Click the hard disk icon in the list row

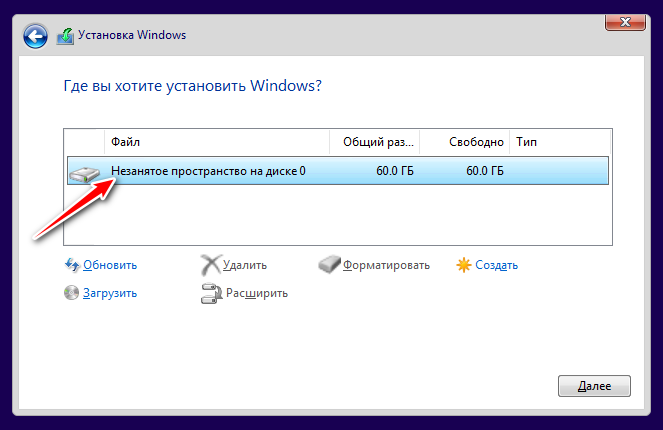(x=84, y=172)
